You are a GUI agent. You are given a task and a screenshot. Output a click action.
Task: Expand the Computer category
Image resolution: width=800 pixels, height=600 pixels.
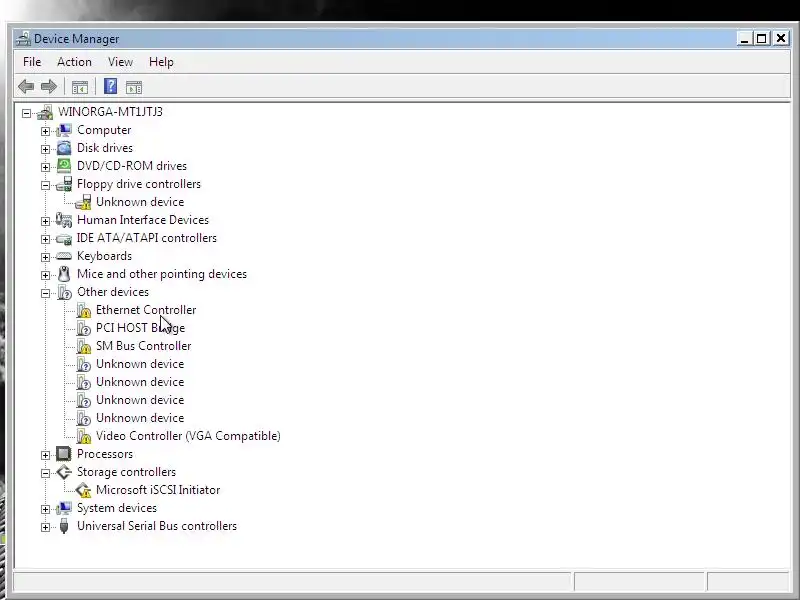[45, 131]
